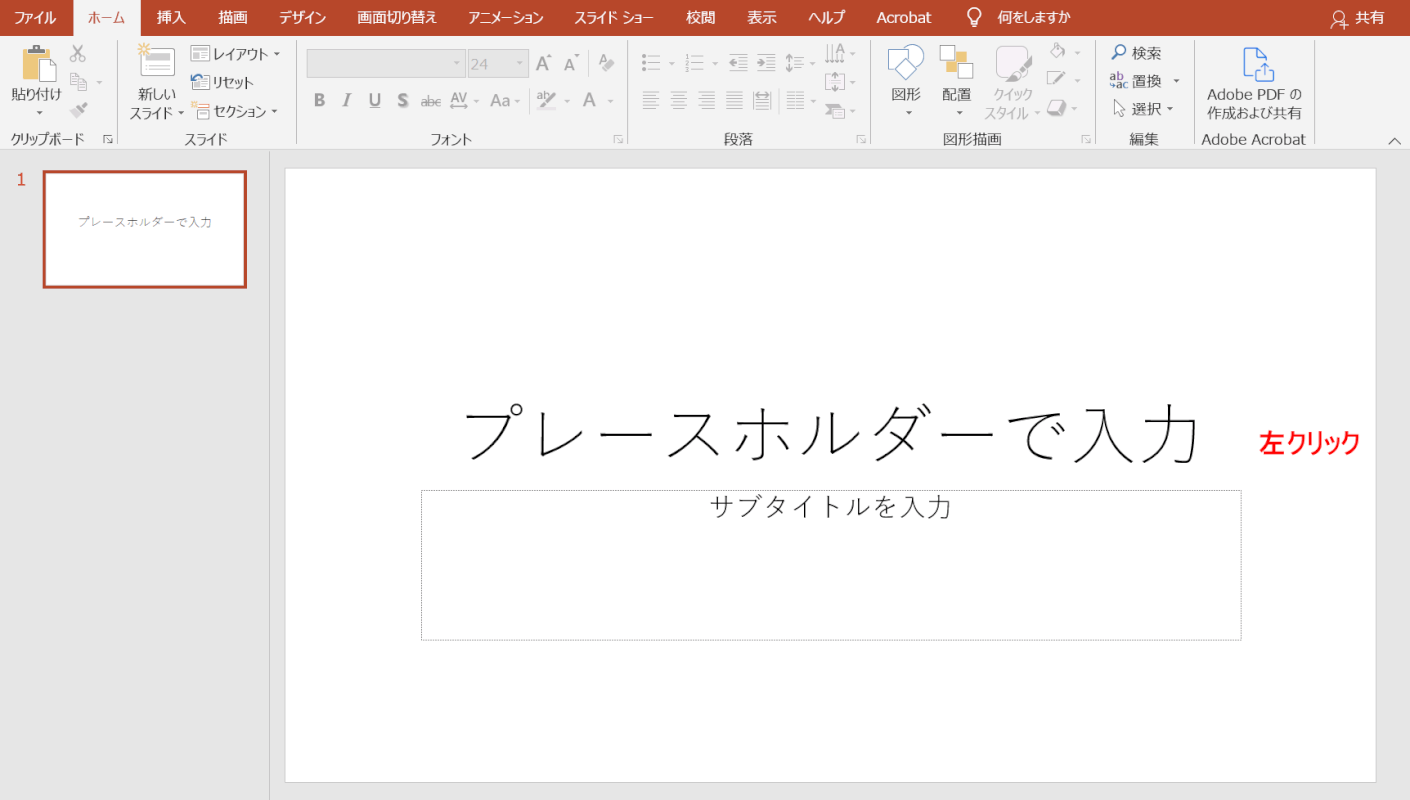Toggle text shadow formatting
Viewport: 1410px width, 800px height.
coord(402,100)
